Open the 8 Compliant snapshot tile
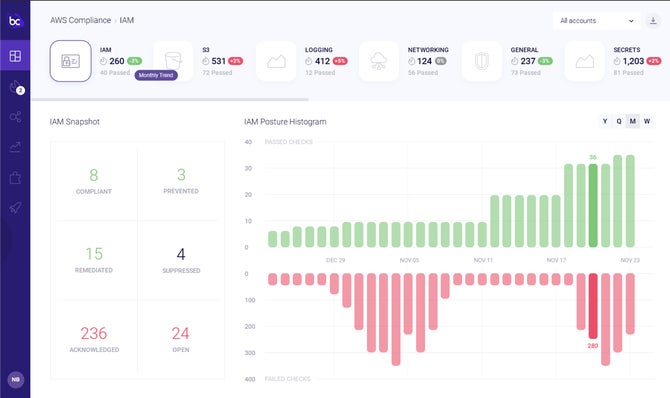The height and width of the screenshot is (398, 670). coord(94,181)
